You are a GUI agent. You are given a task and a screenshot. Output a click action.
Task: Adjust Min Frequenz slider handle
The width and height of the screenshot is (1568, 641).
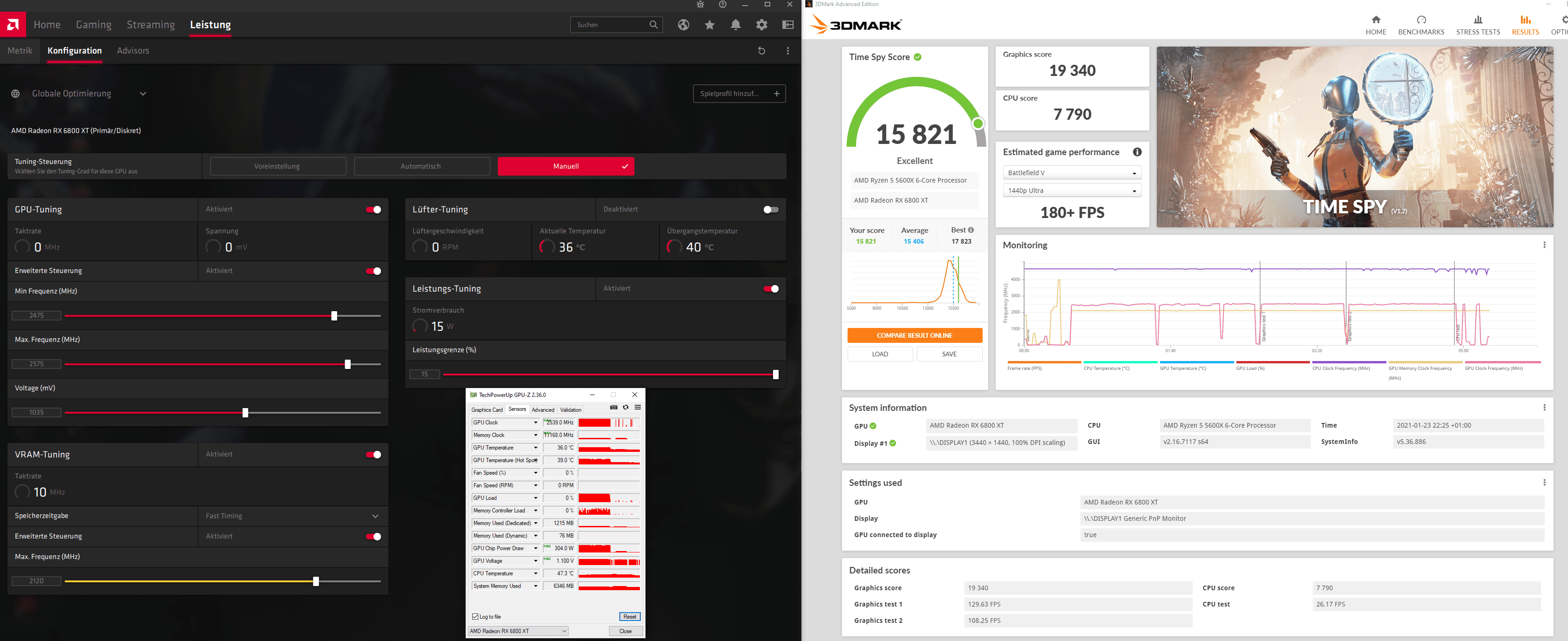(334, 316)
